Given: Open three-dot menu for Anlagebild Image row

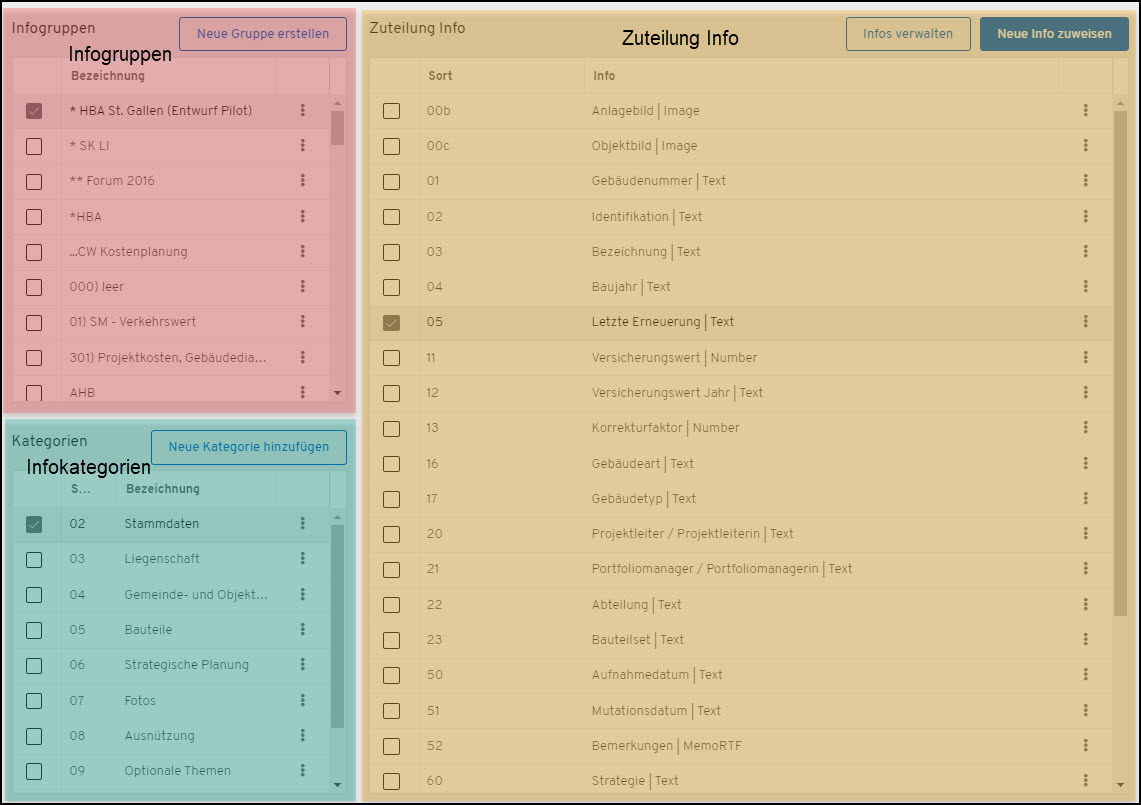Looking at the screenshot, I should 1085,111.
